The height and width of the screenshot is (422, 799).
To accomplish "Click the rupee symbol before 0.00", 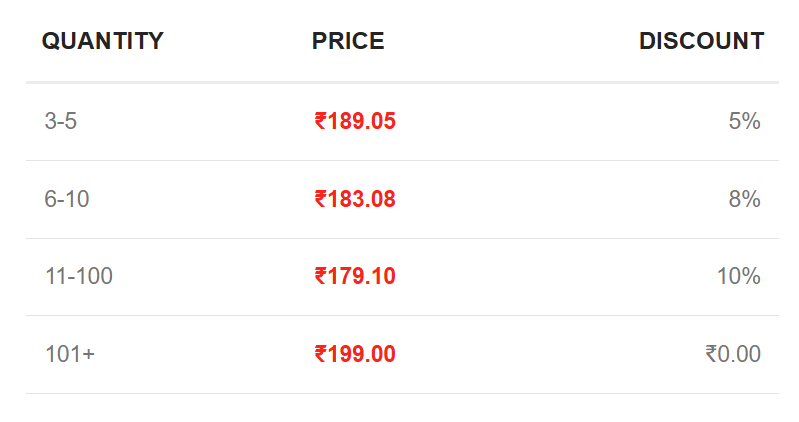I will pyautogui.click(x=711, y=354).
